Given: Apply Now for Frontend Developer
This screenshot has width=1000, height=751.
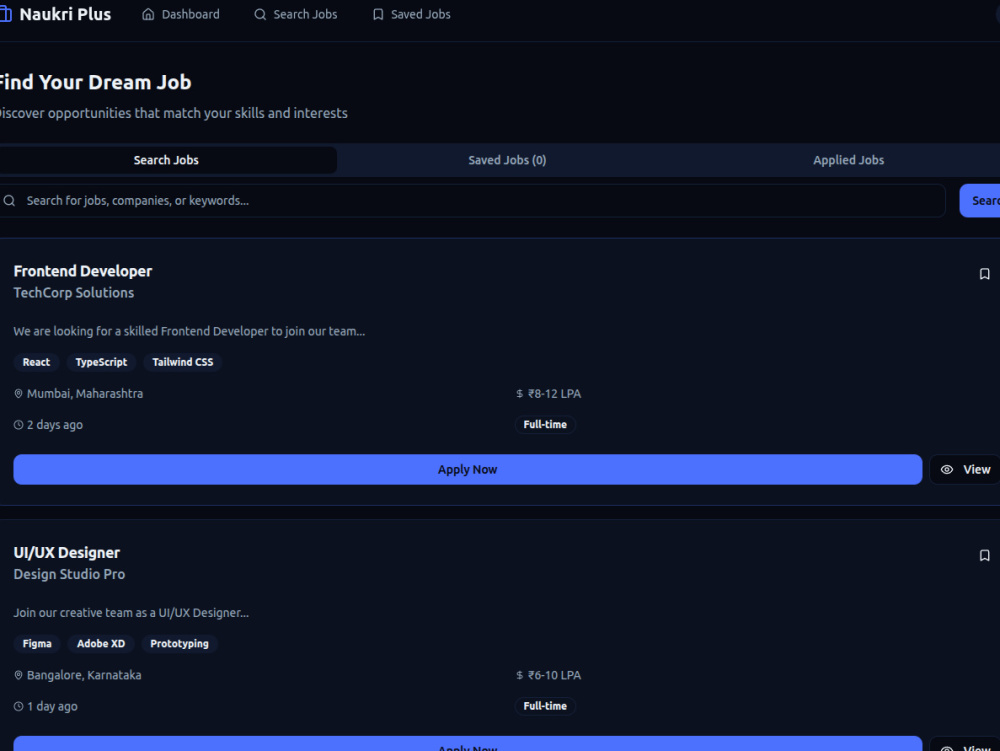Looking at the screenshot, I should (467, 469).
